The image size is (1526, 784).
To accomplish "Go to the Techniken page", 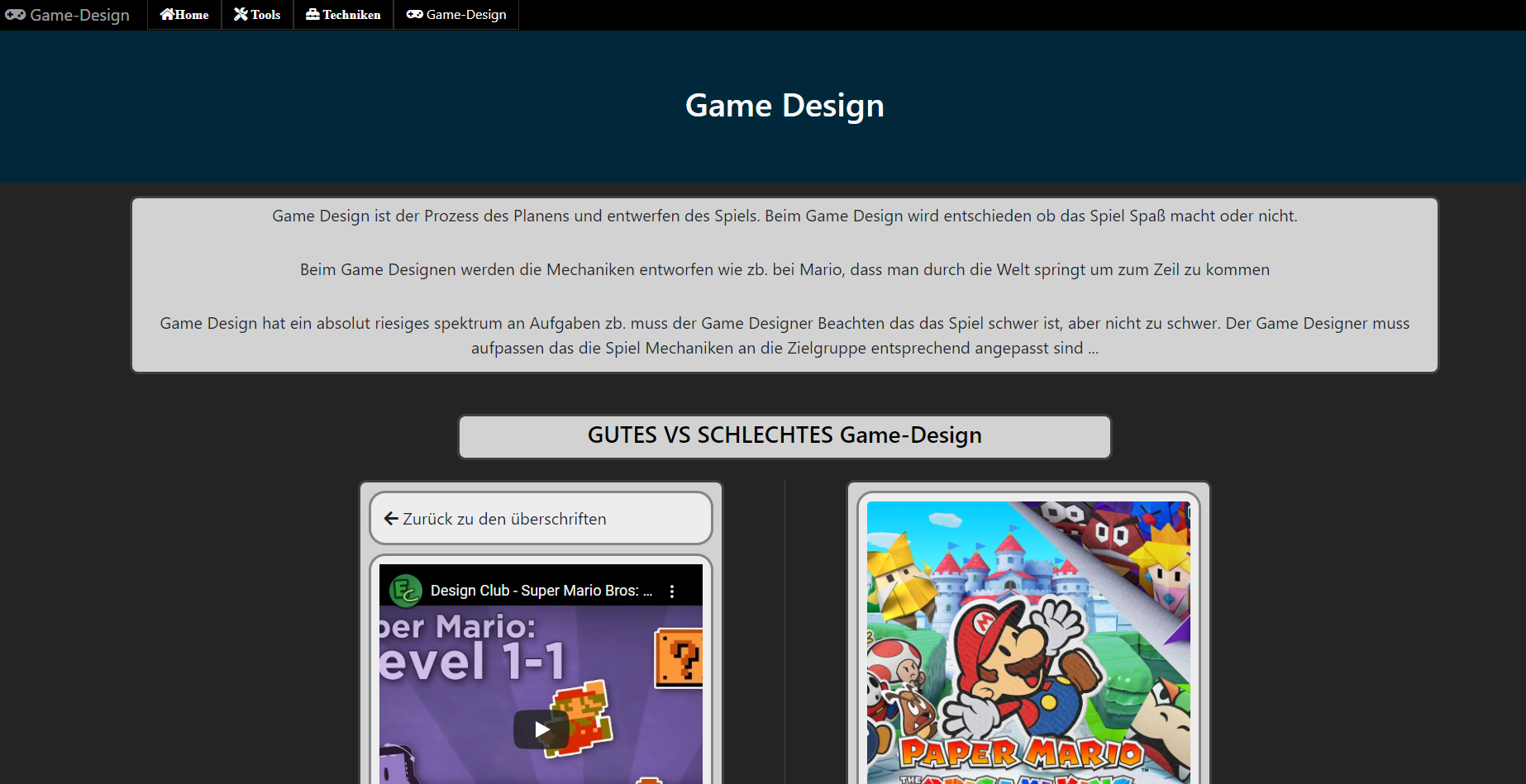I will point(343,15).
